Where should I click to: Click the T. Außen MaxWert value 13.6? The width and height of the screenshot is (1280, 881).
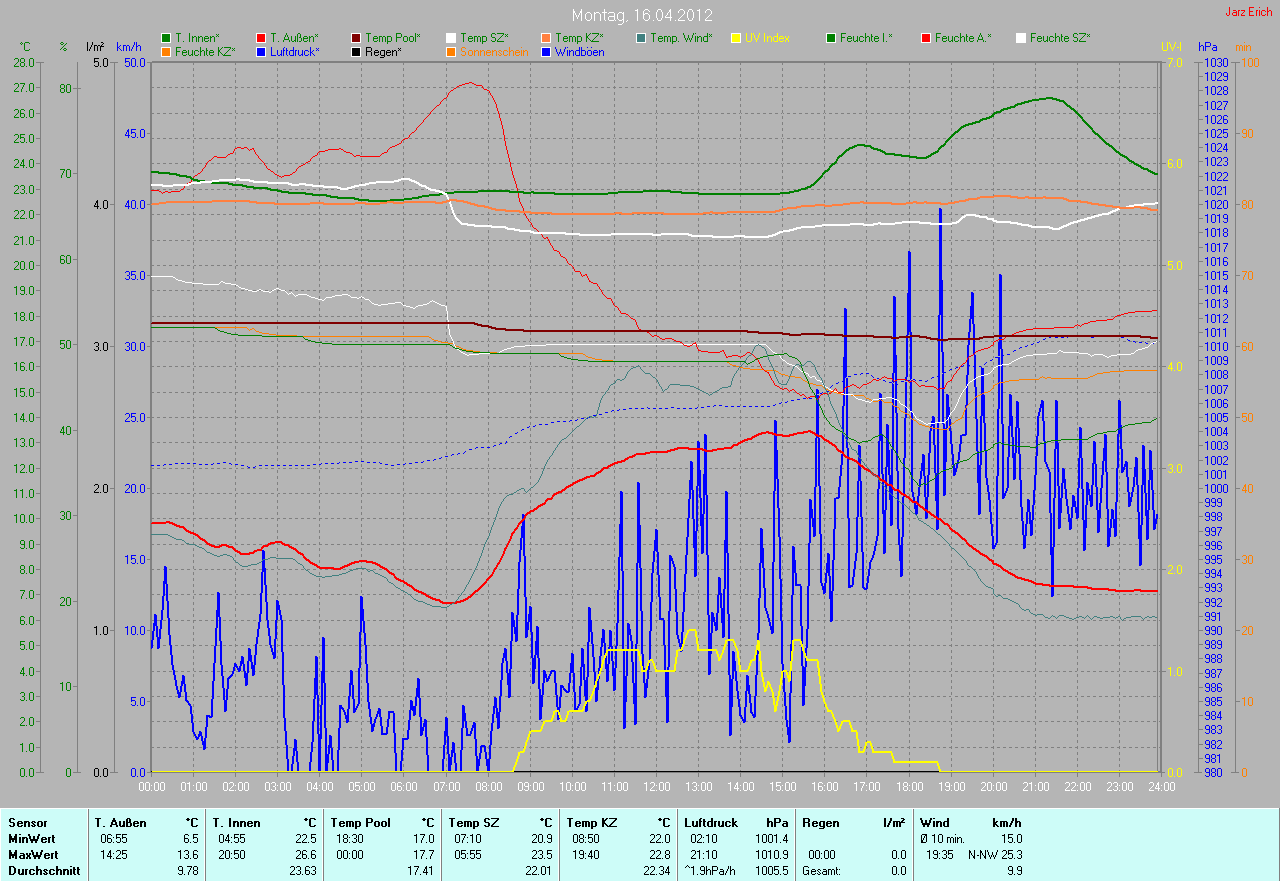tap(188, 855)
